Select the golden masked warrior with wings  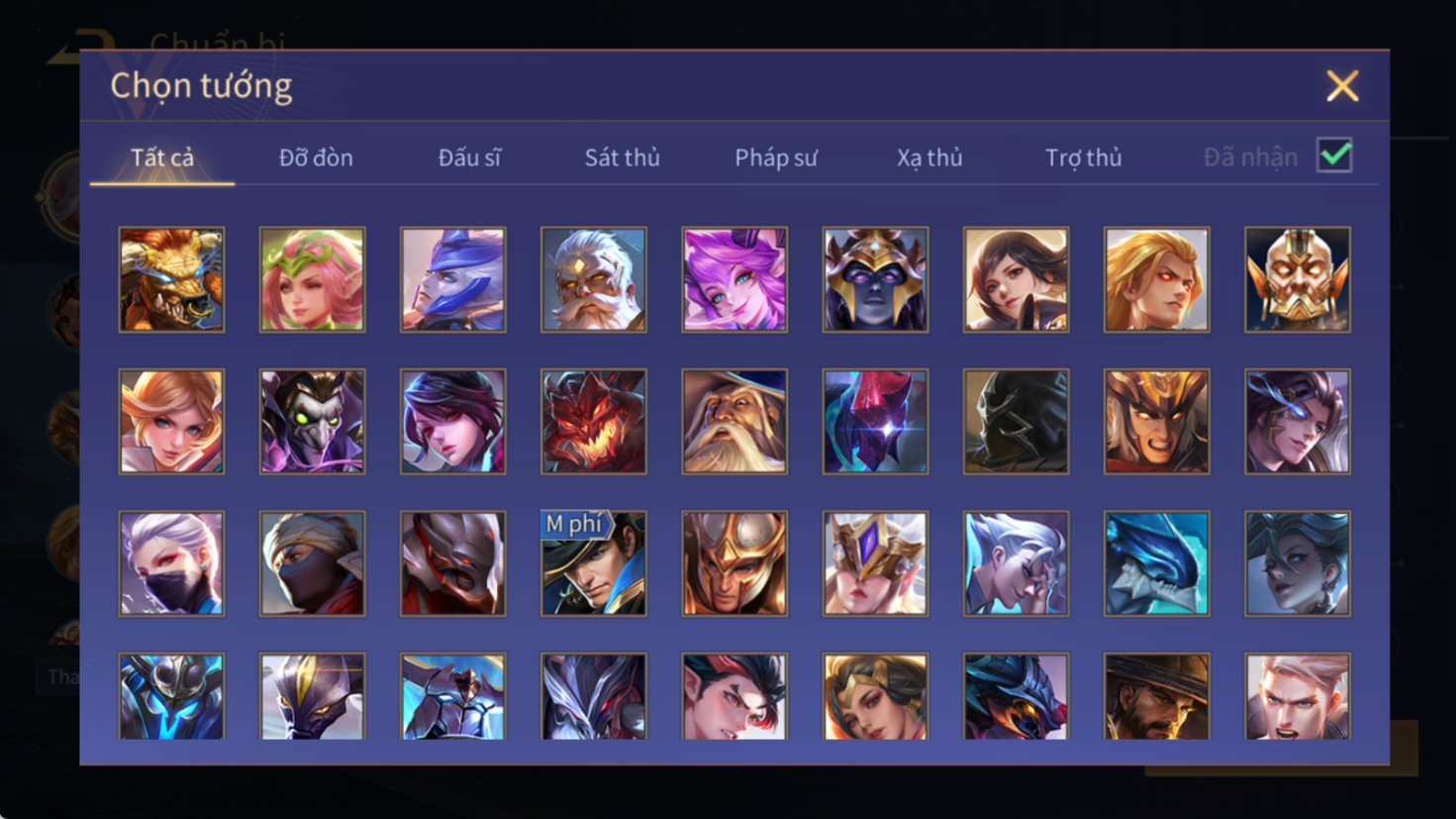(x=1298, y=279)
